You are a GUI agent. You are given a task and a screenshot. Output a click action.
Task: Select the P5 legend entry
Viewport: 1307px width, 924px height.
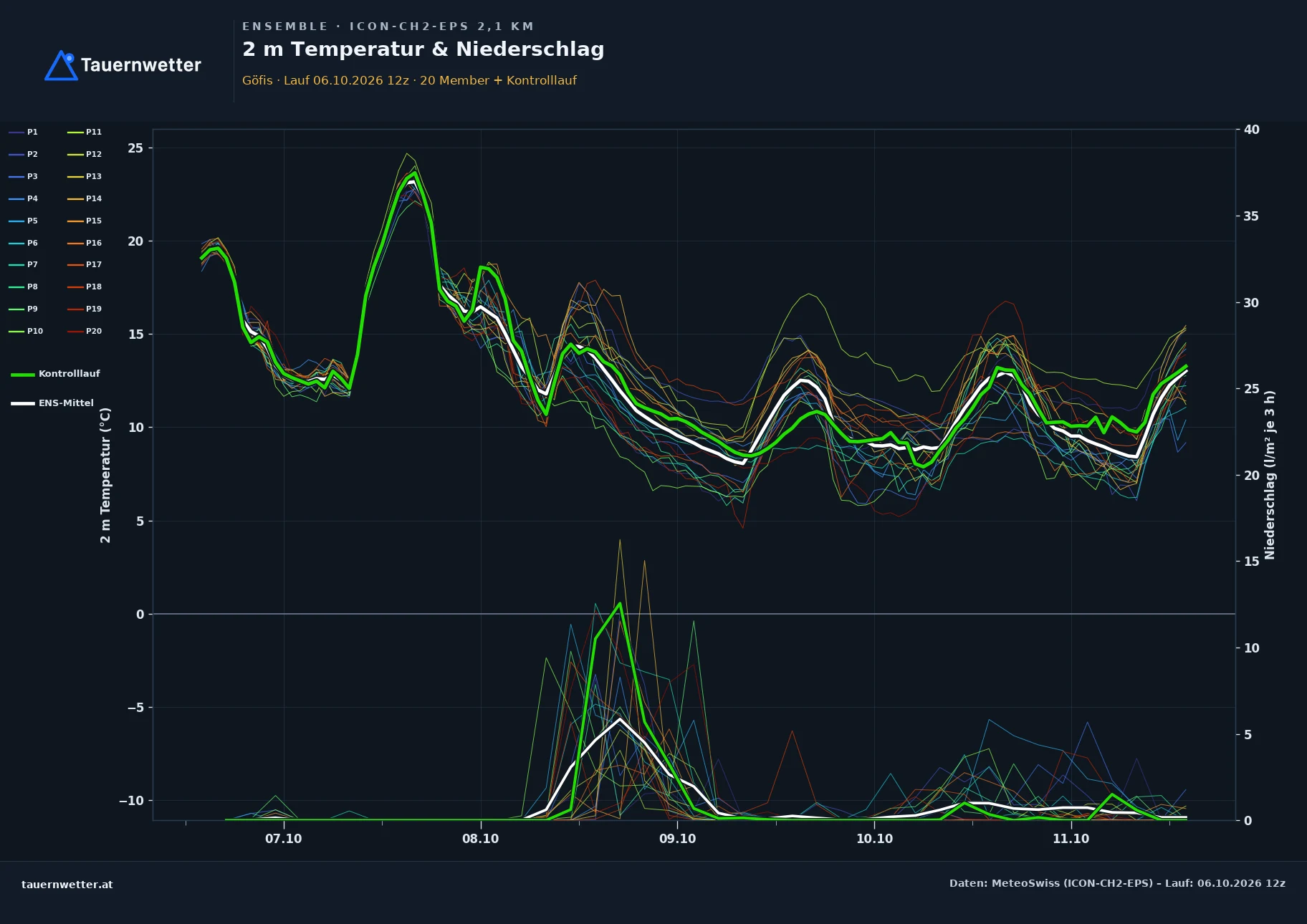(23, 221)
